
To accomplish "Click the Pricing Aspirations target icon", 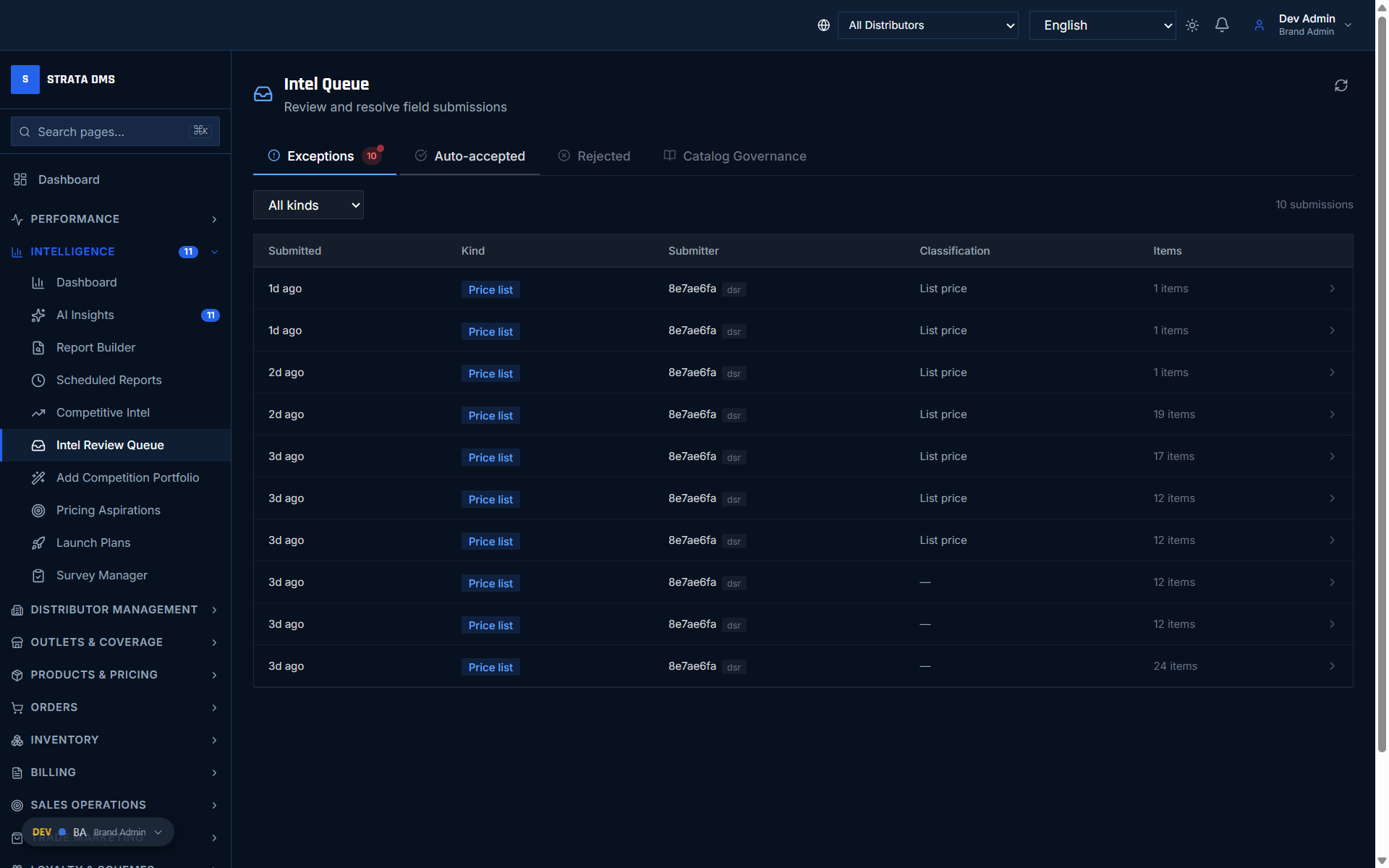I will (x=38, y=510).
